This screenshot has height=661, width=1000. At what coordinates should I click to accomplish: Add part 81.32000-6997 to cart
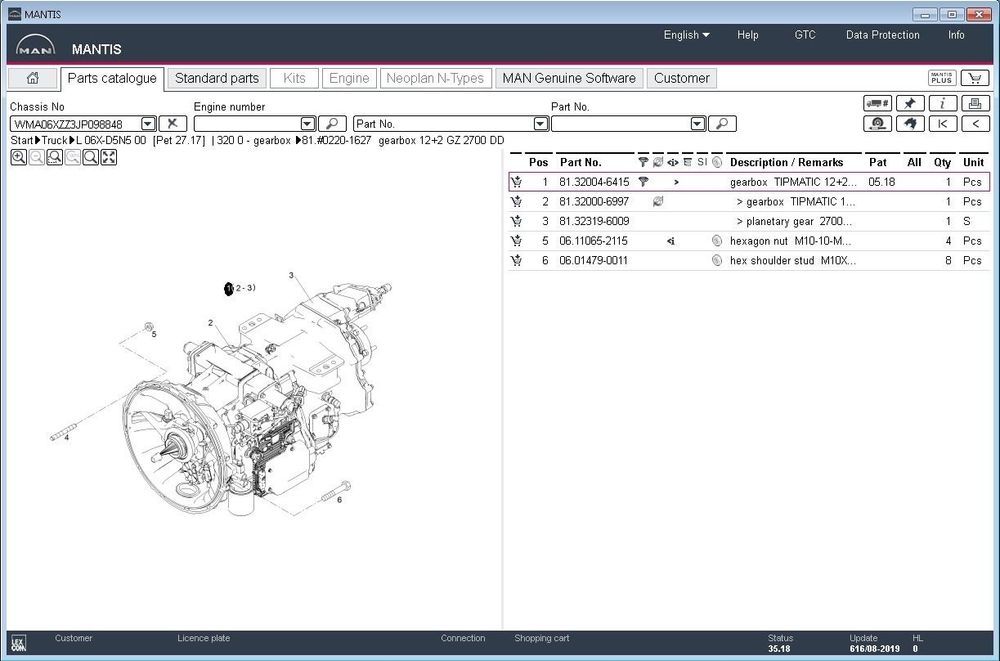517,202
